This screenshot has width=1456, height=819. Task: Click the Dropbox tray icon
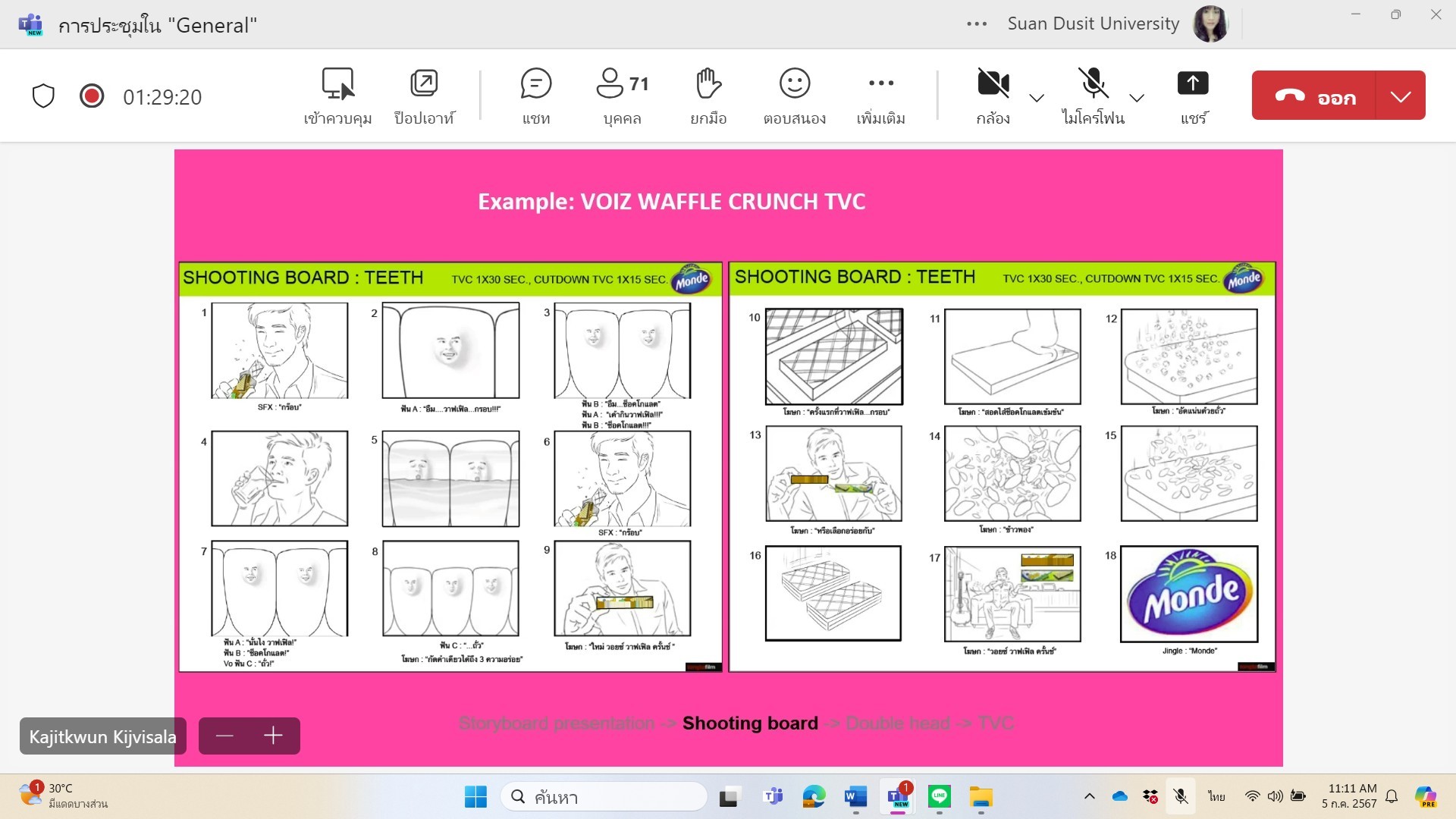point(1150,796)
